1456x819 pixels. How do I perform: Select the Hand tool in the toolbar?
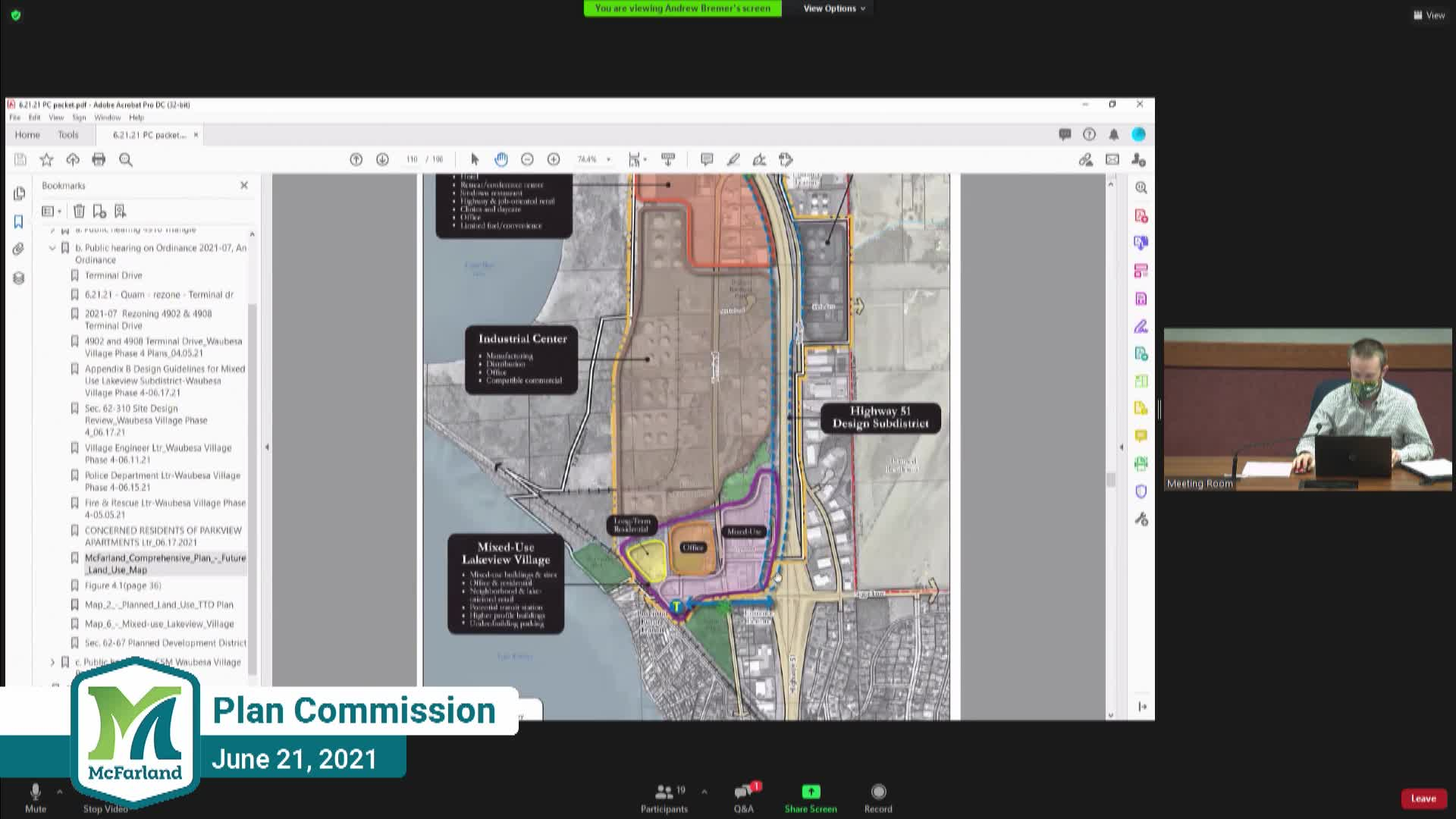500,159
